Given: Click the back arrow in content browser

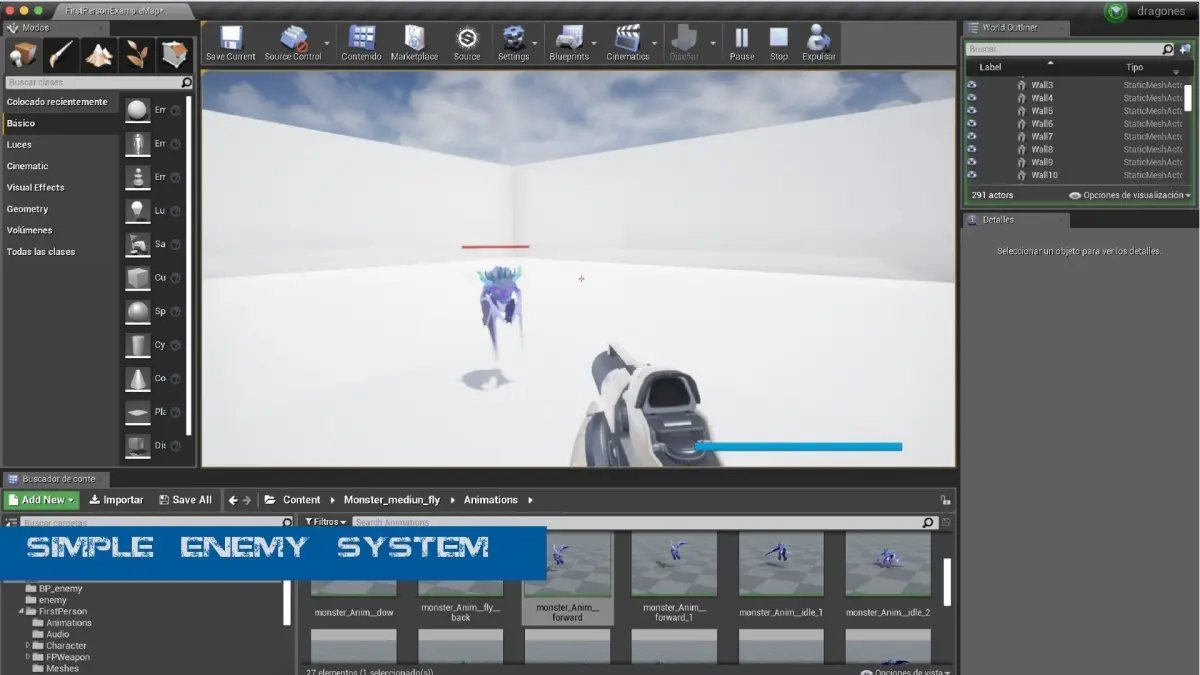Looking at the screenshot, I should click(x=232, y=500).
